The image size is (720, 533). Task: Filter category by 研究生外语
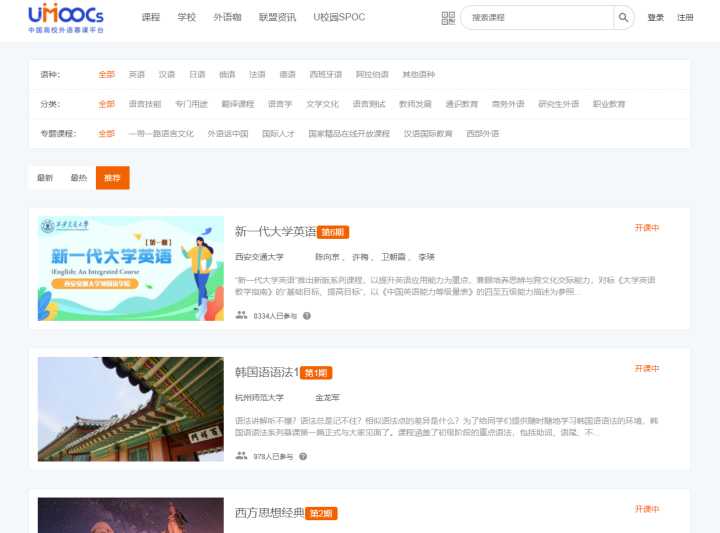558,104
